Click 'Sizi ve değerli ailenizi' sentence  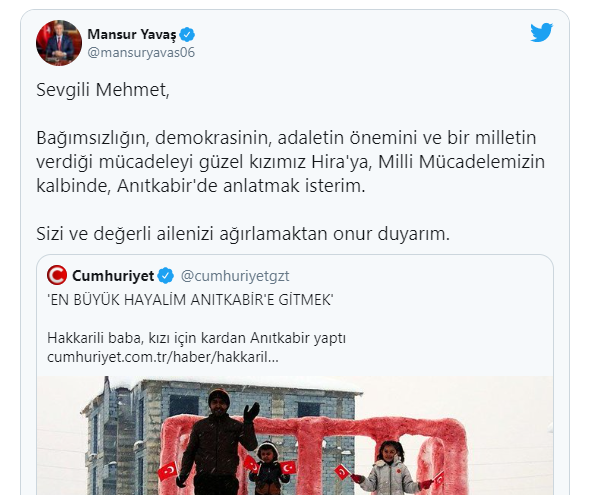(x=243, y=234)
